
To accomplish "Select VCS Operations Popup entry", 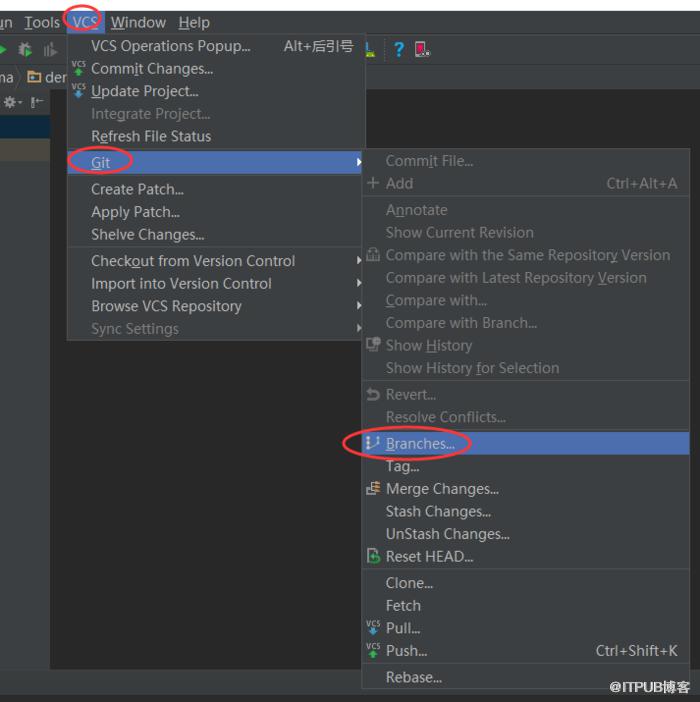I will [216, 46].
